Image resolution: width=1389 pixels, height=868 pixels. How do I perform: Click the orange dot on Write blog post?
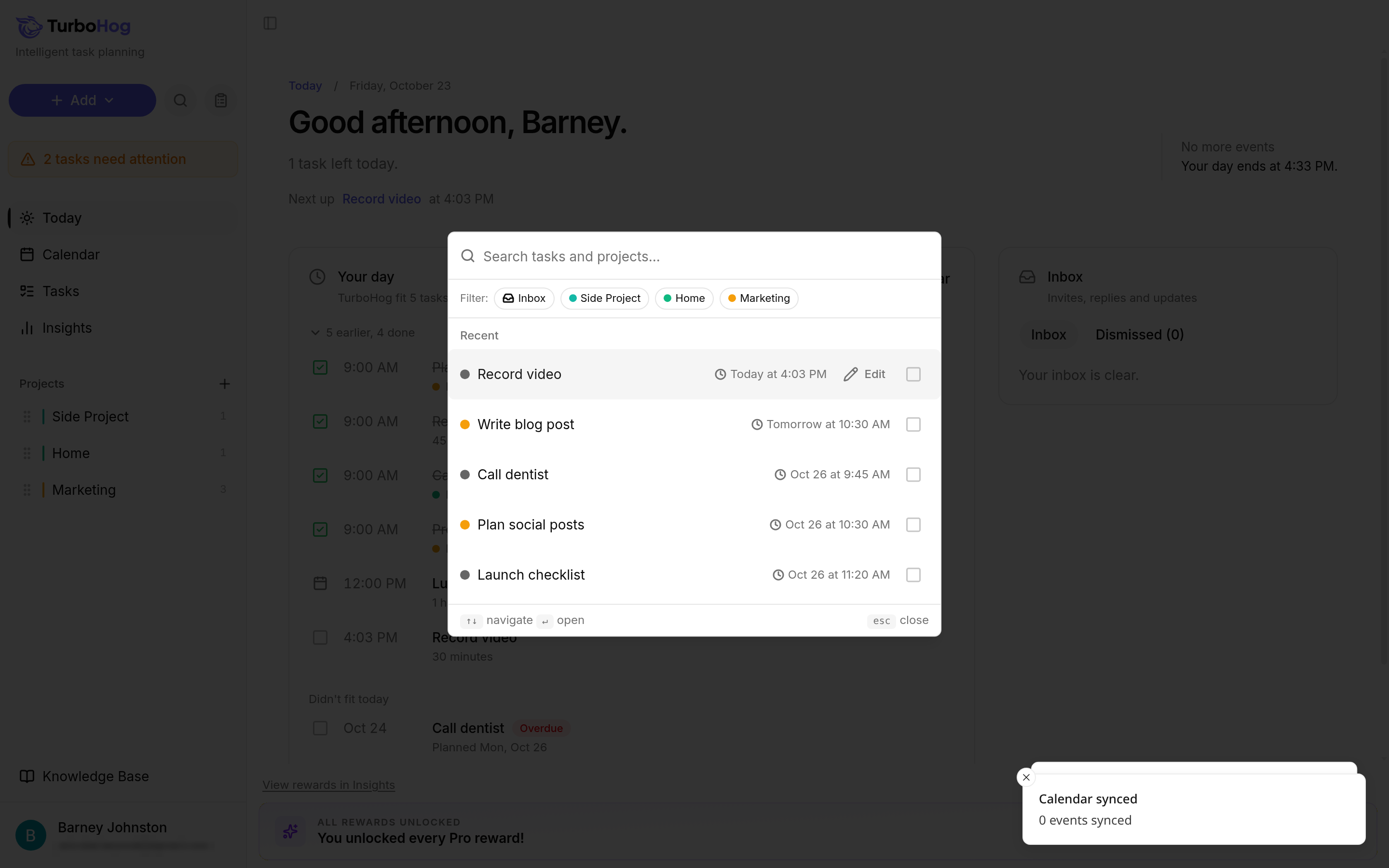click(x=465, y=424)
